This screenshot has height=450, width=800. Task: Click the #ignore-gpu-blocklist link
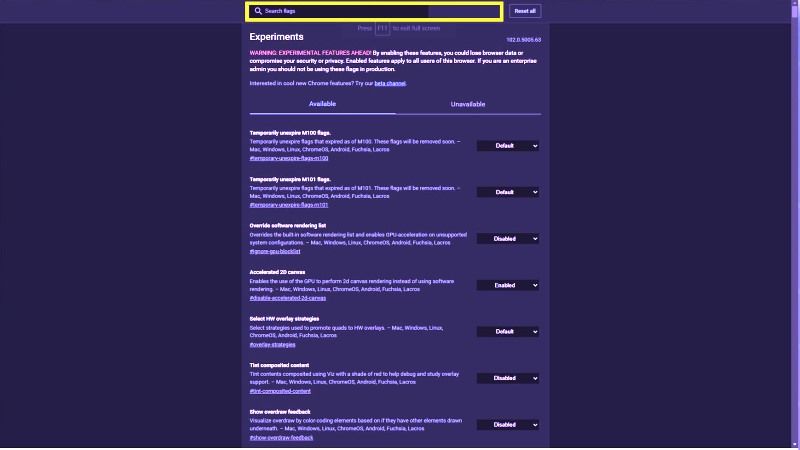275,252
